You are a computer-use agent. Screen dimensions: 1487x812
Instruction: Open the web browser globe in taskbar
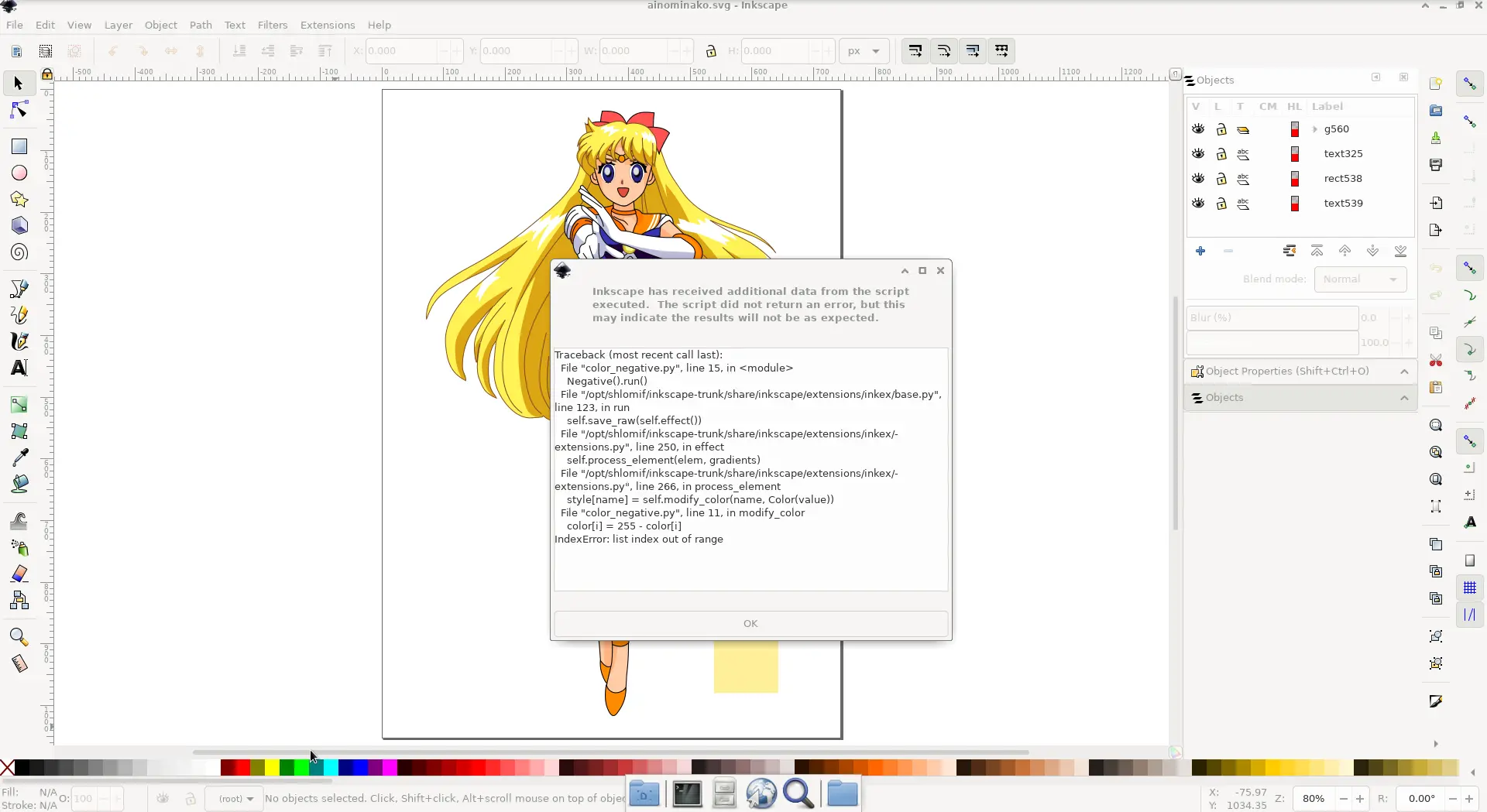pos(761,794)
